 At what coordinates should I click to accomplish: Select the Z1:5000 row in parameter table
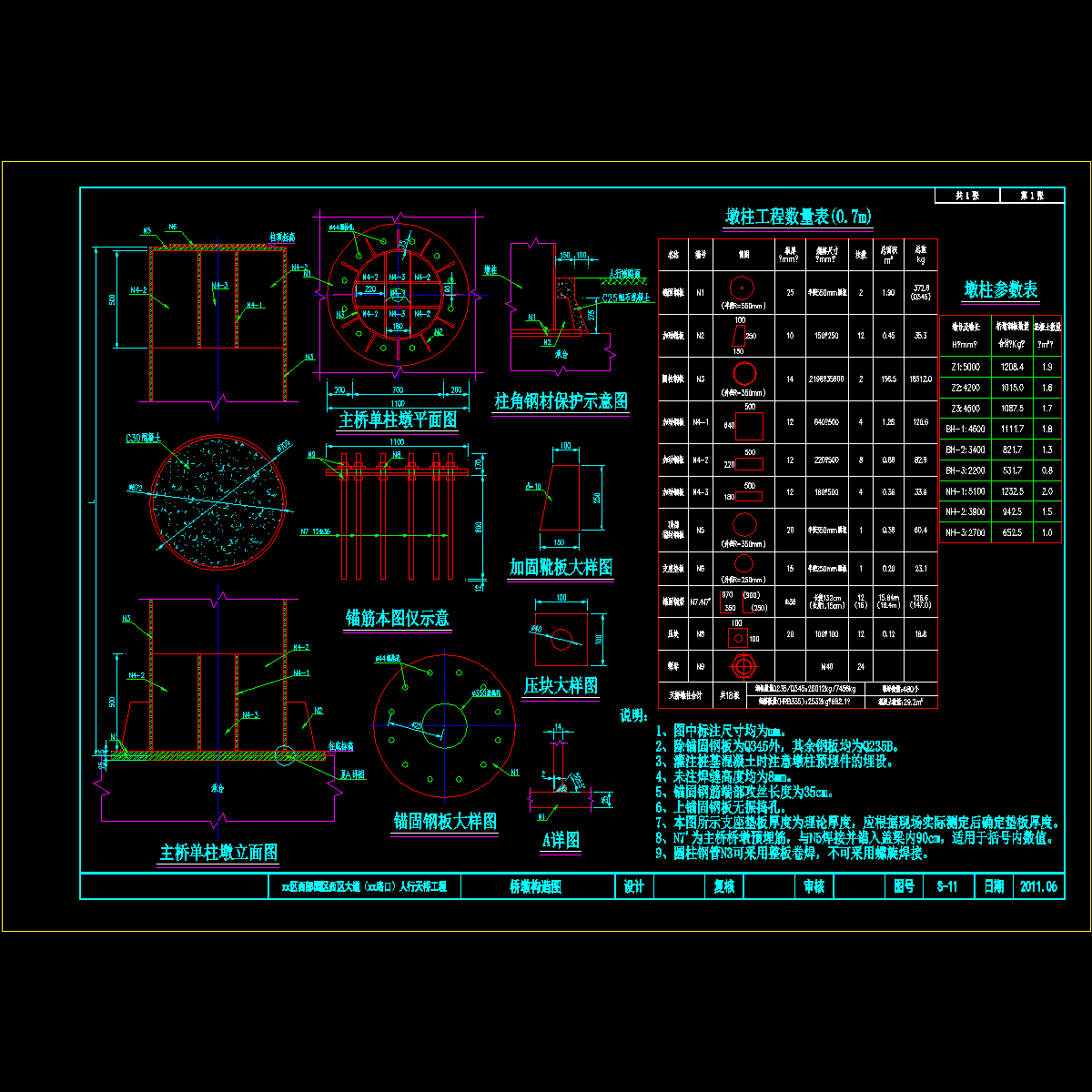[999, 367]
